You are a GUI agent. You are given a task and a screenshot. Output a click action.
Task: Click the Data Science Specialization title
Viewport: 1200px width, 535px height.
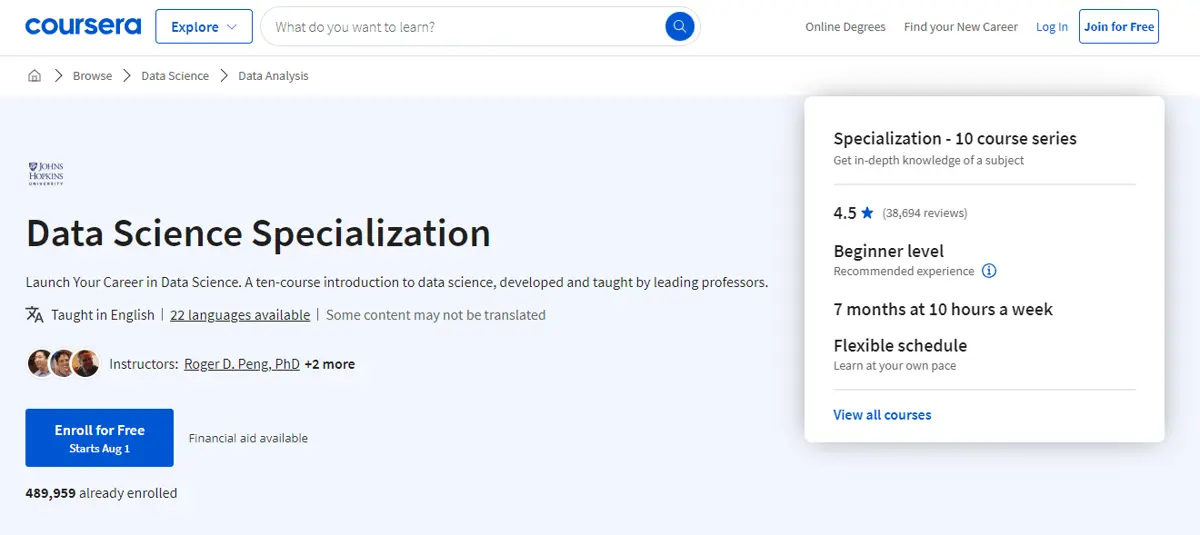[x=258, y=233]
